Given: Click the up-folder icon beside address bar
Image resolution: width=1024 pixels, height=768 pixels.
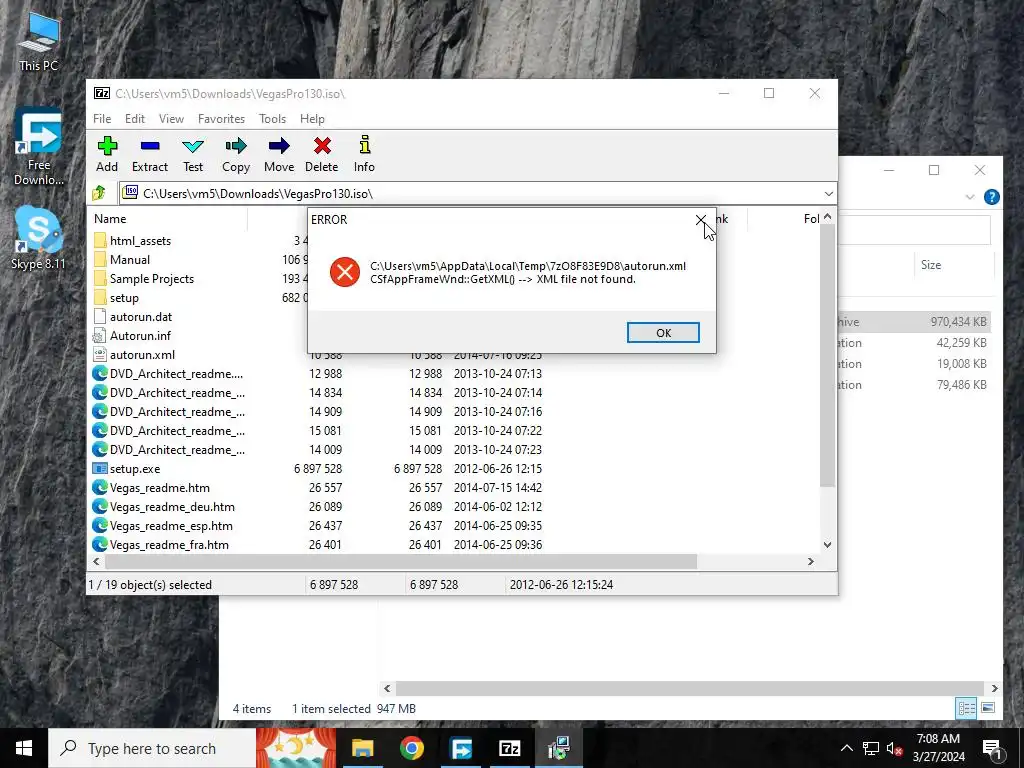Looking at the screenshot, I should pos(99,193).
